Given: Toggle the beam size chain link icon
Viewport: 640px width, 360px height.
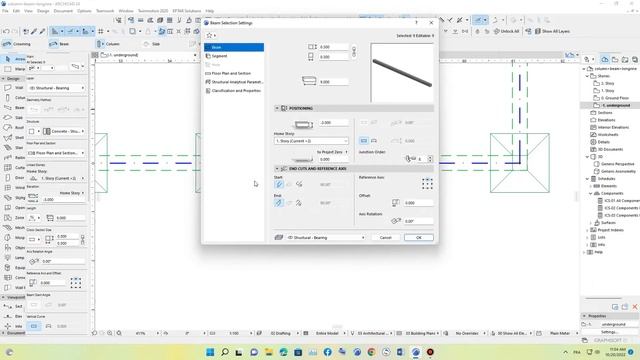Looking at the screenshot, I should (x=354, y=51).
